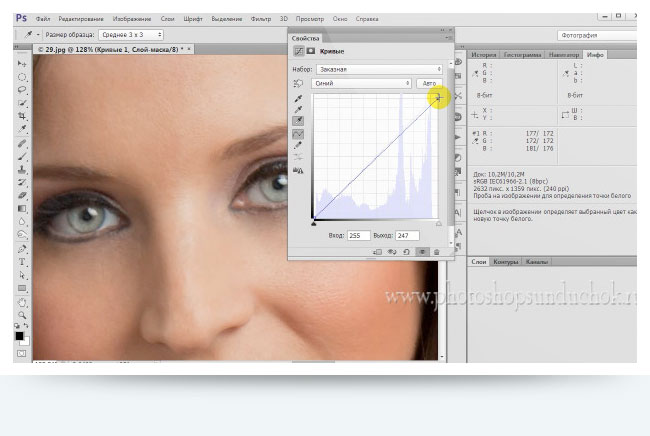Select the Clone Stamp tool
The width and height of the screenshot is (650, 436).
[x=22, y=169]
